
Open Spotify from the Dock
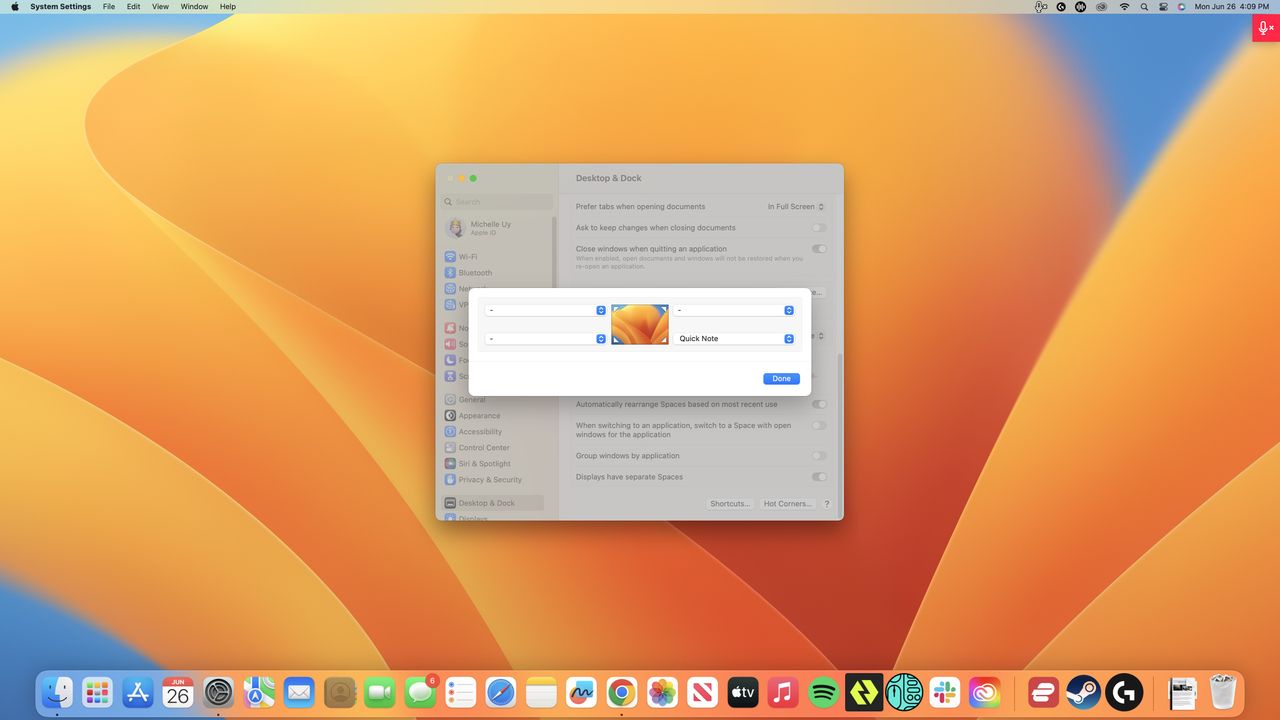[823, 692]
